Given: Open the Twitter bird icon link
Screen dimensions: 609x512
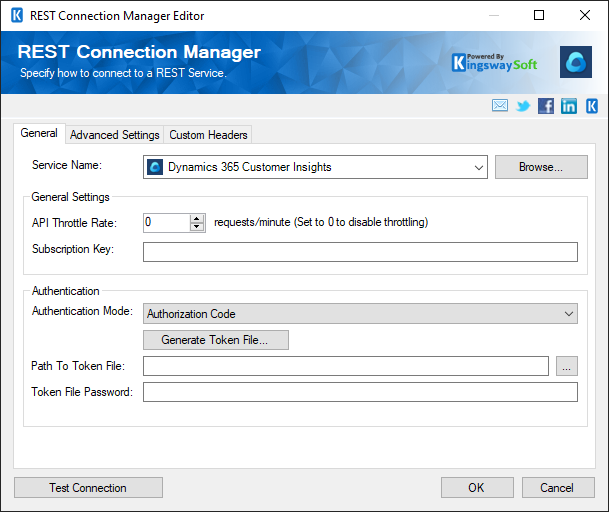Looking at the screenshot, I should point(523,106).
